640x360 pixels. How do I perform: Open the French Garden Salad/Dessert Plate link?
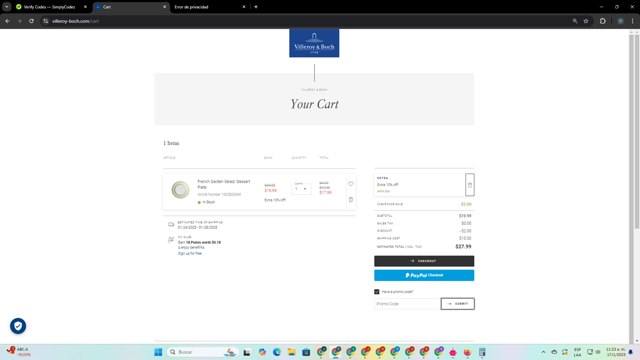(224, 184)
